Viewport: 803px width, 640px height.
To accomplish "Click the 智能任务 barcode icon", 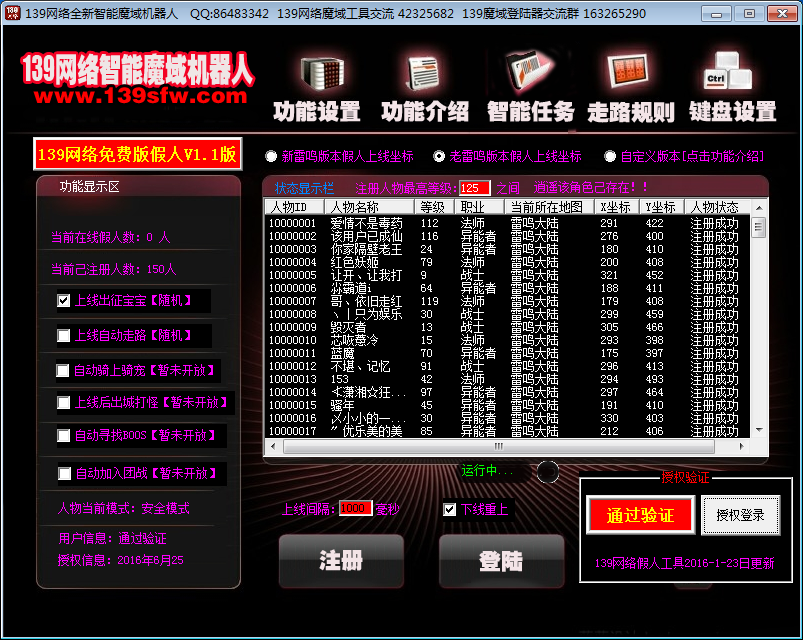I will [x=530, y=73].
